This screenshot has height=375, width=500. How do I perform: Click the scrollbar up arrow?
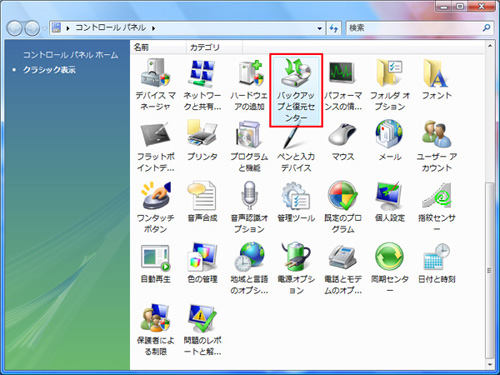coord(489,45)
